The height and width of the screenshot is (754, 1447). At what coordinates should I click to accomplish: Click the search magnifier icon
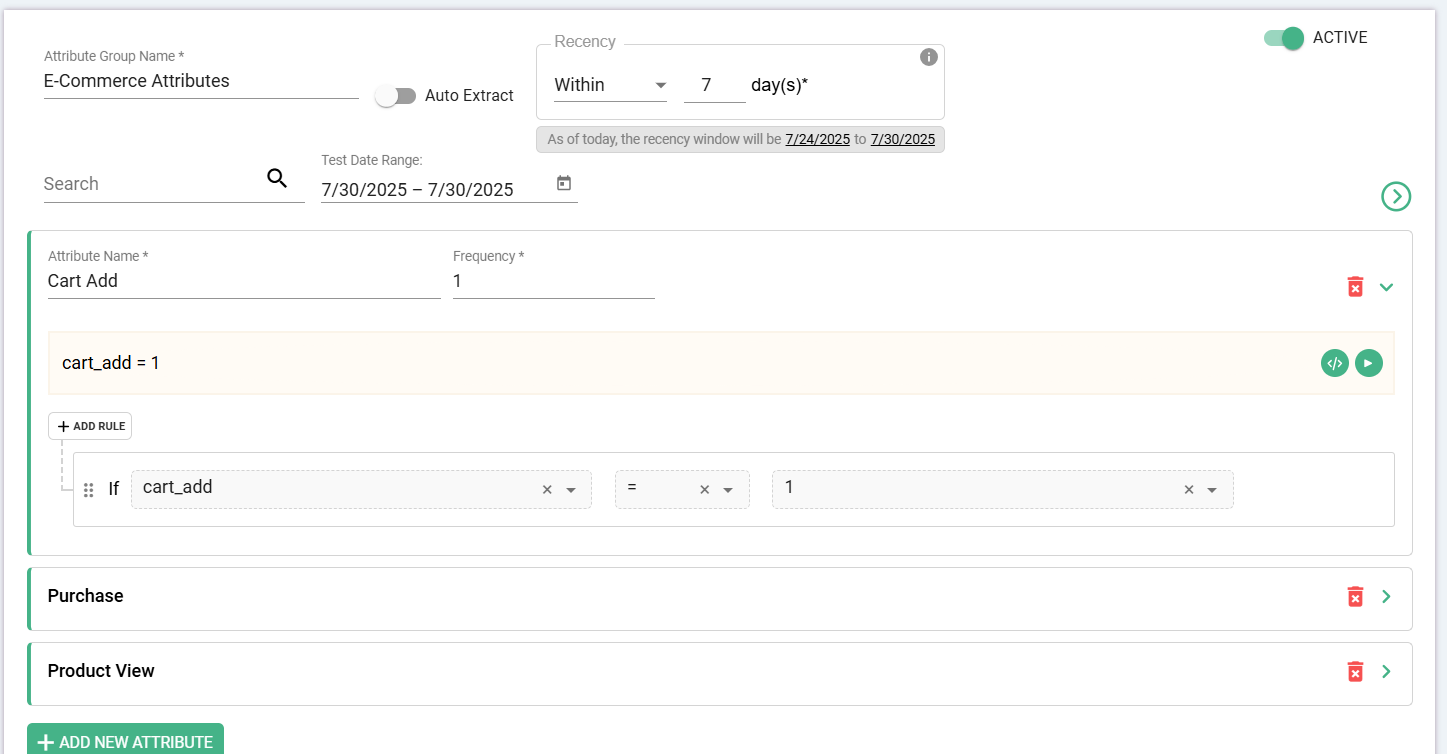pyautogui.click(x=277, y=179)
